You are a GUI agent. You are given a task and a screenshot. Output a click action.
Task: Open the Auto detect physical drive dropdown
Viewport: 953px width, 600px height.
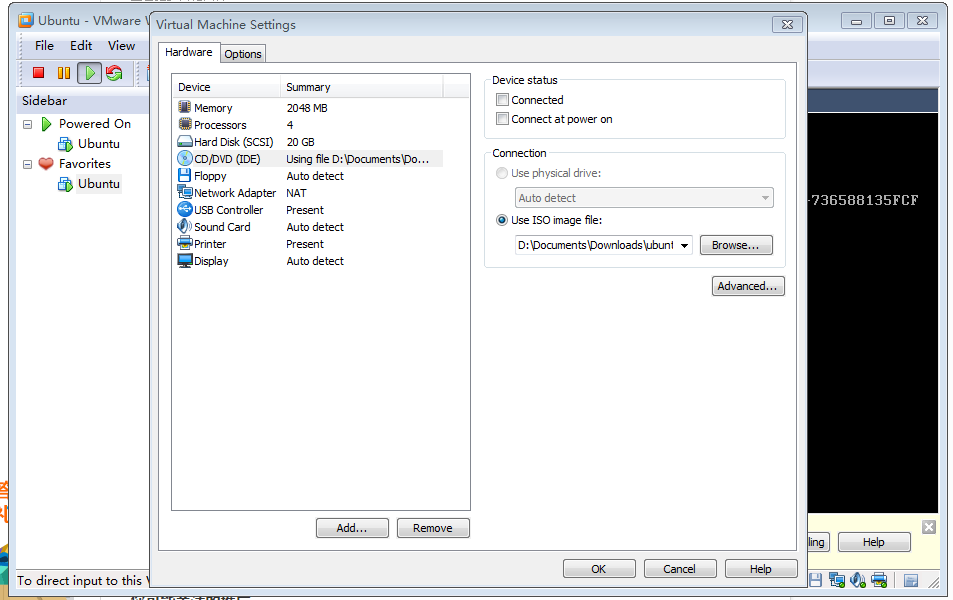point(644,198)
